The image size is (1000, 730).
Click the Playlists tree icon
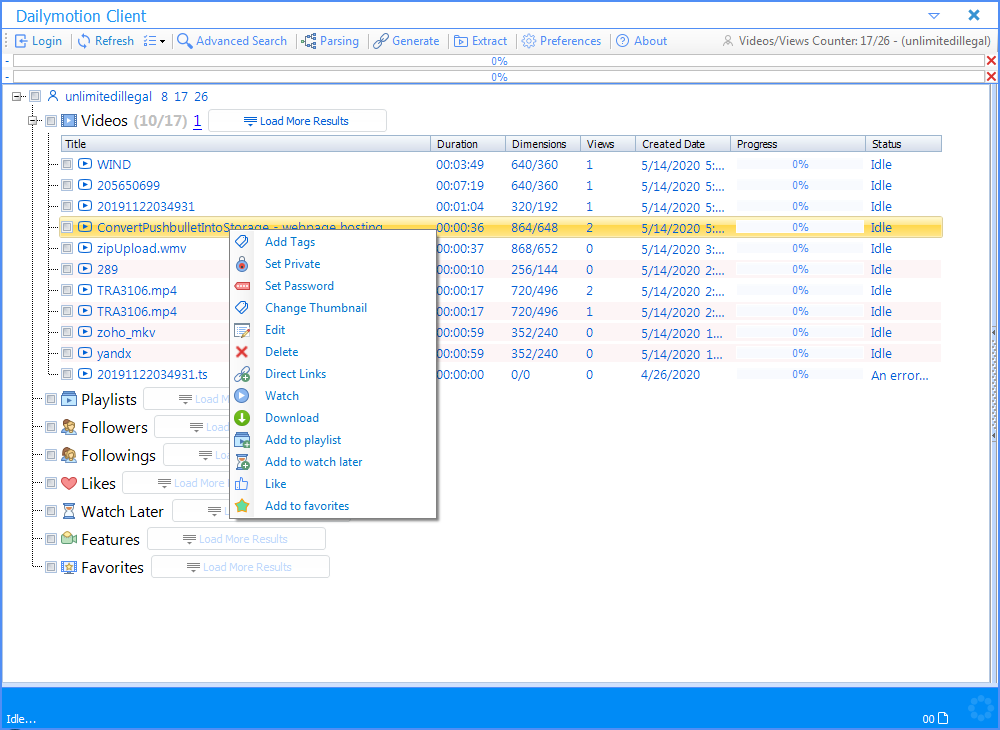click(x=69, y=399)
